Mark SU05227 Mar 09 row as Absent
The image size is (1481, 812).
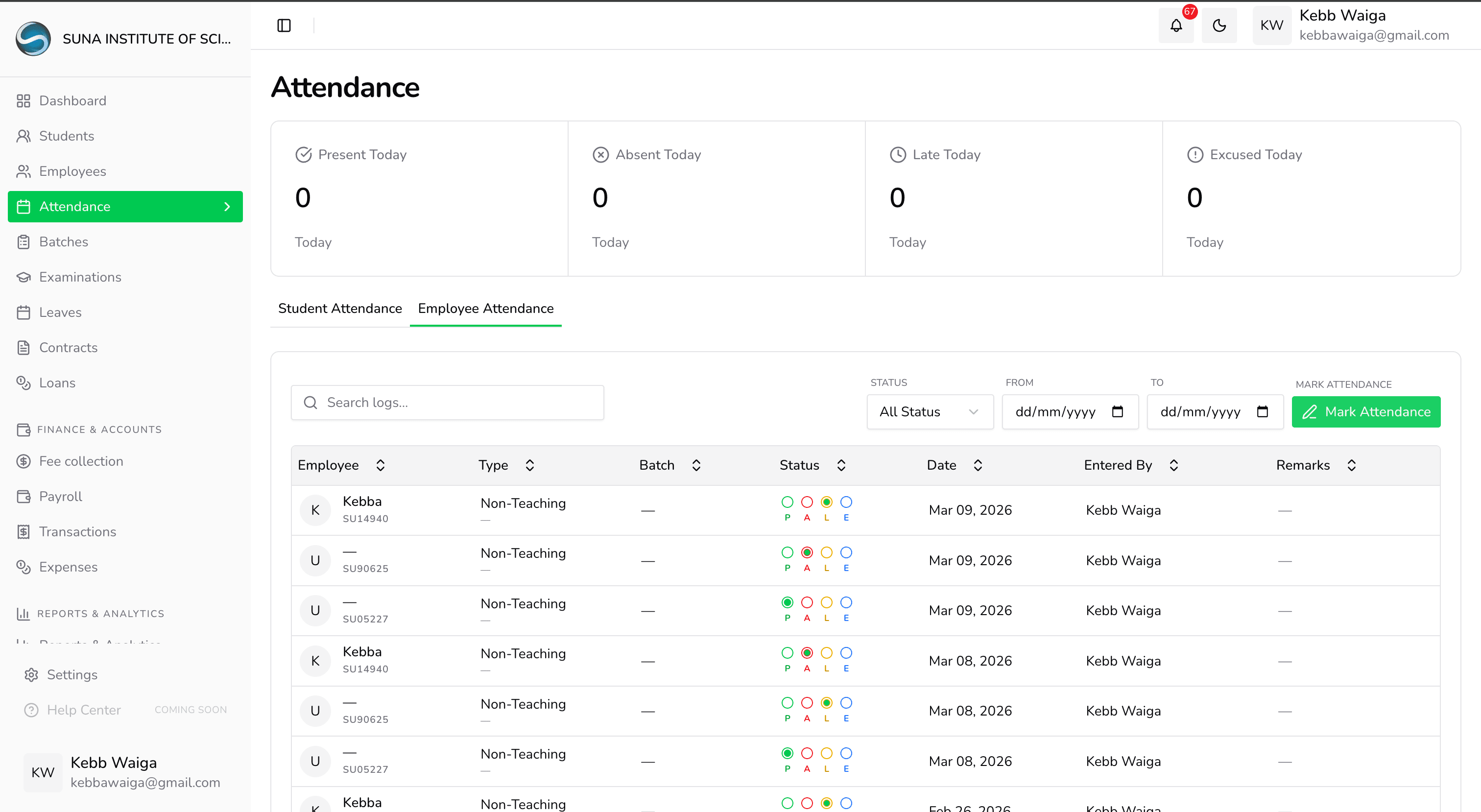point(807,603)
